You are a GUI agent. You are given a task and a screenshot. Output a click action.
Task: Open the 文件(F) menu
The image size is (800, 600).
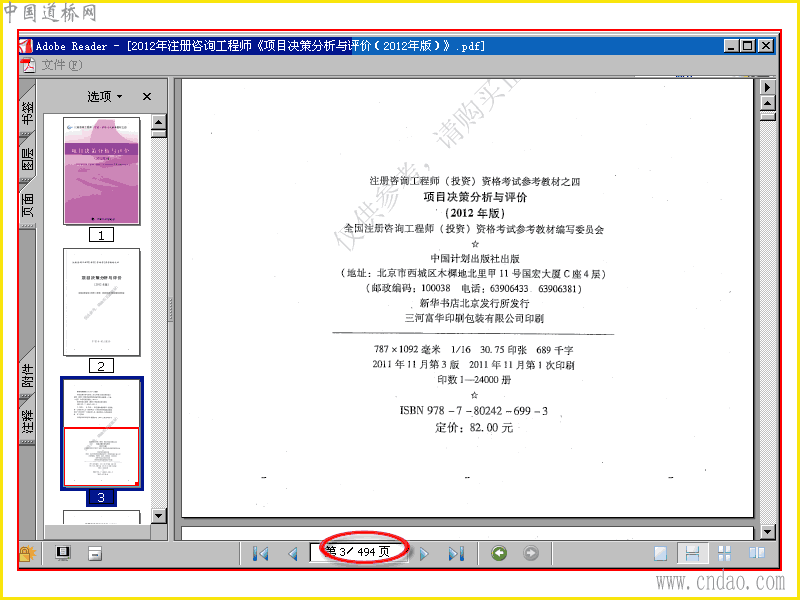tap(61, 65)
